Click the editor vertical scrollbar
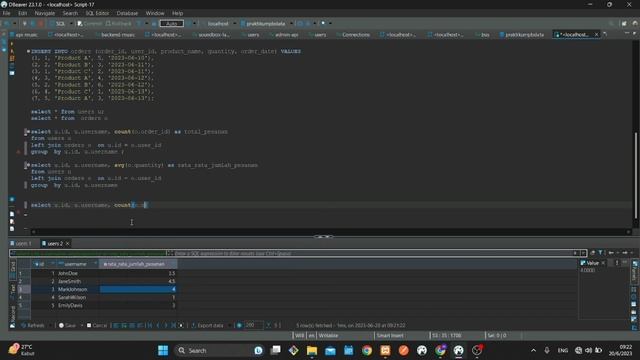This screenshot has width=640, height=360. click(635, 176)
